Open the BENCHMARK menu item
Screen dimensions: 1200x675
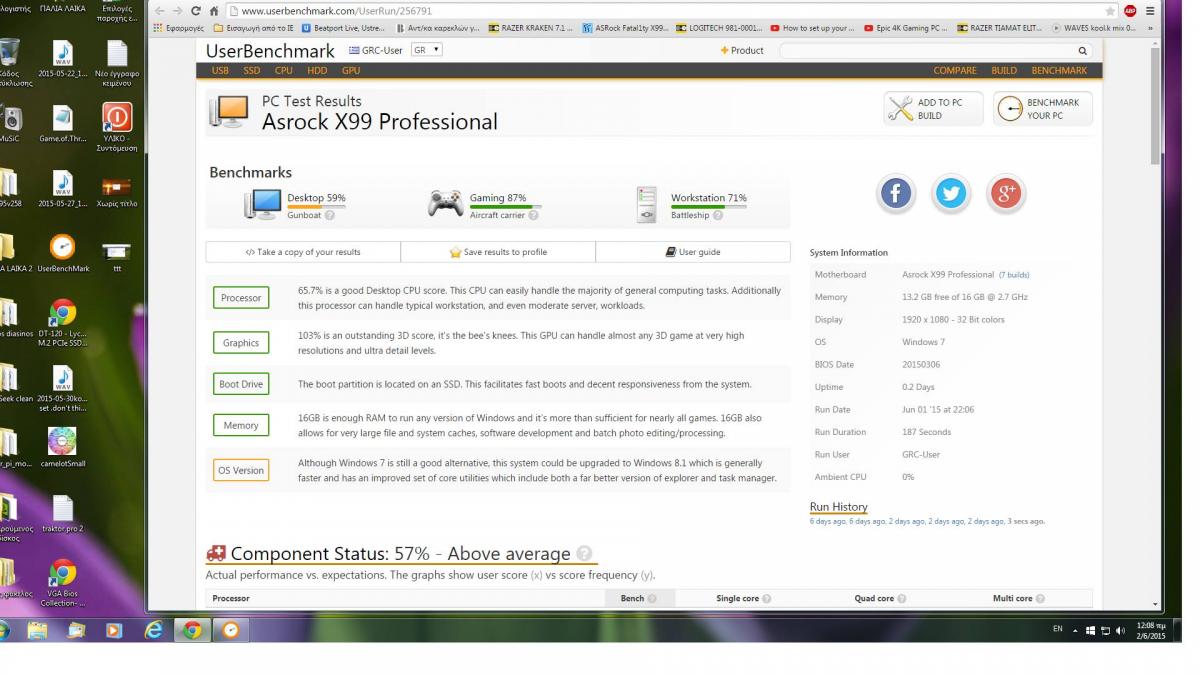[1059, 71]
